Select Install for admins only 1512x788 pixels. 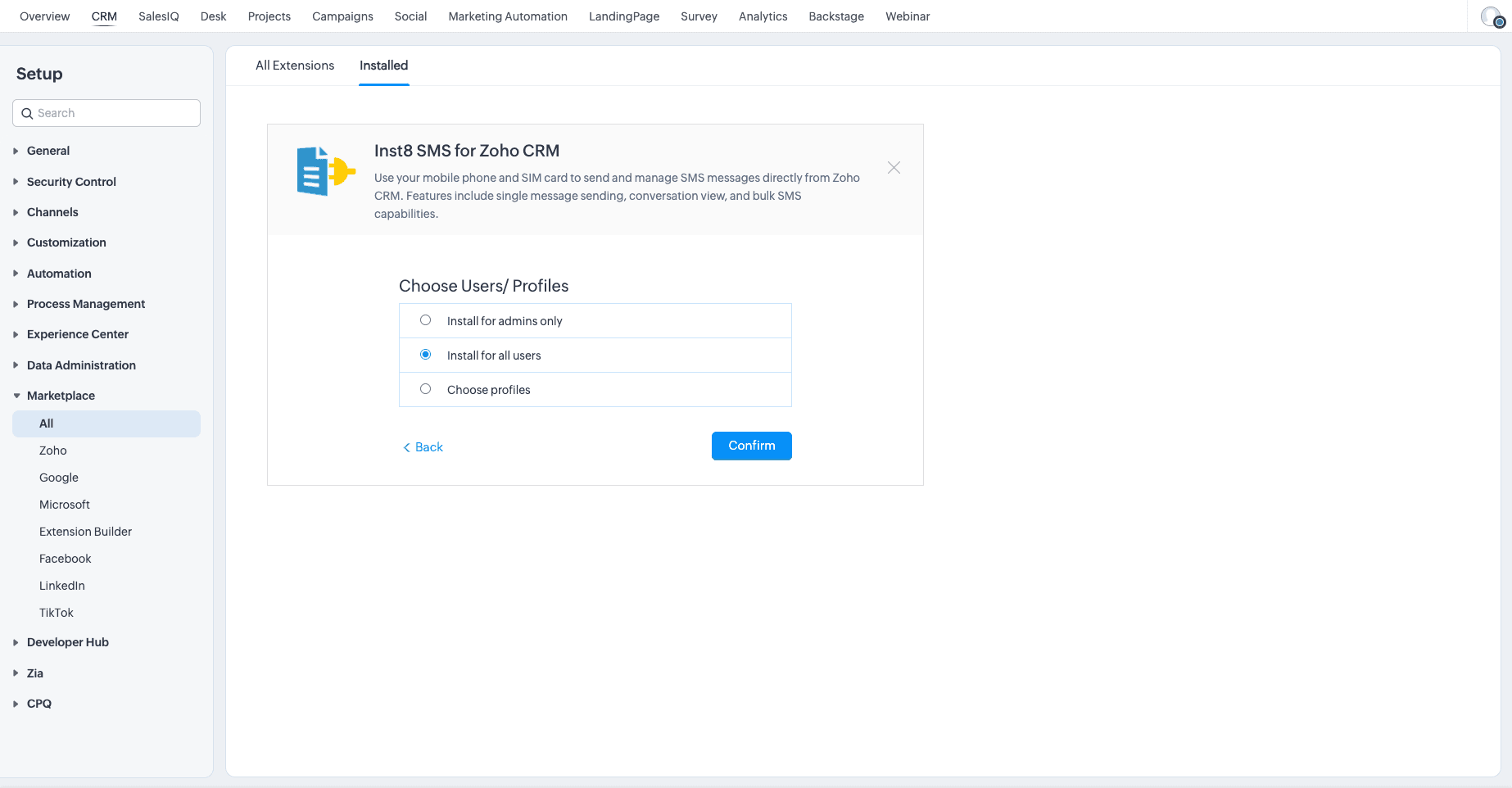(426, 320)
